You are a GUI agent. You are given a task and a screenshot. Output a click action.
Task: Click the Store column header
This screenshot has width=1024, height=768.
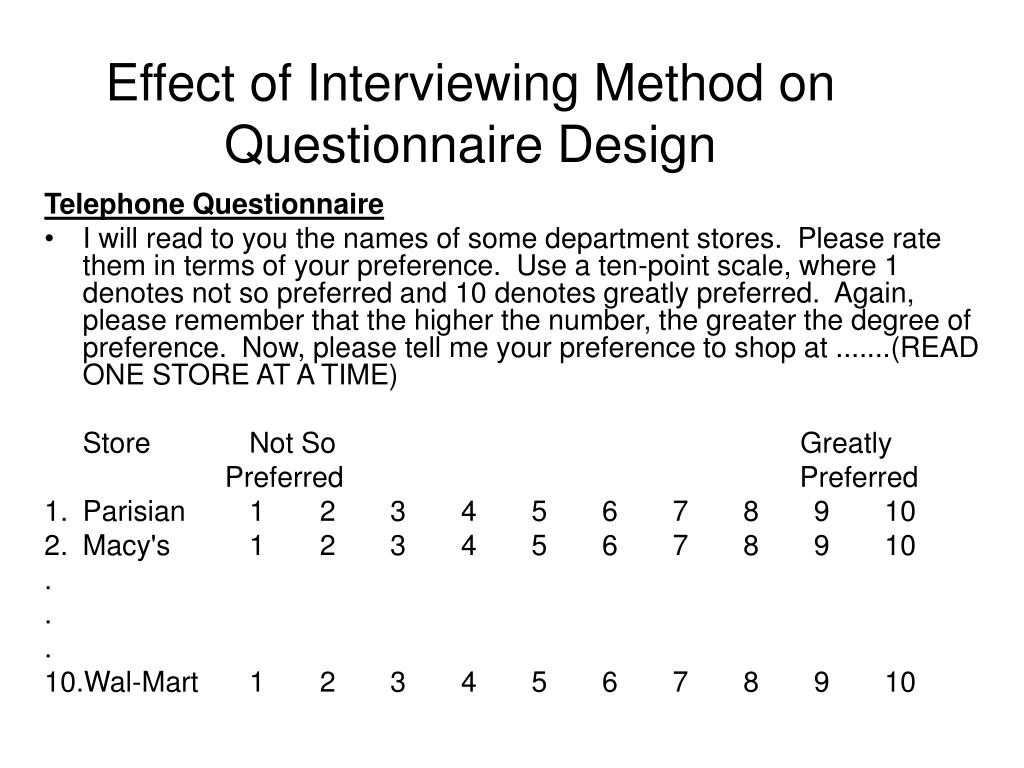(116, 443)
